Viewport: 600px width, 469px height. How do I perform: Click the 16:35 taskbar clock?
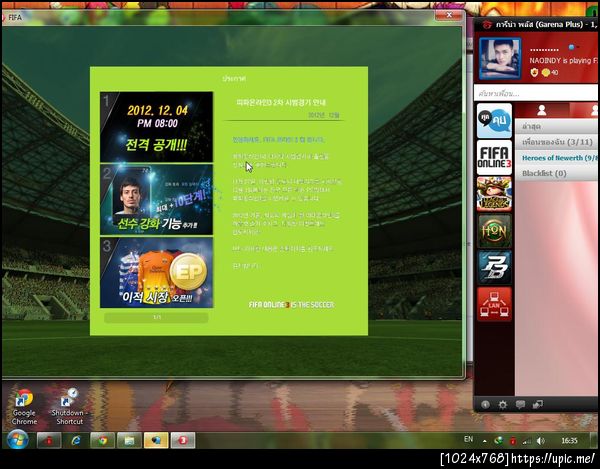tap(569, 441)
